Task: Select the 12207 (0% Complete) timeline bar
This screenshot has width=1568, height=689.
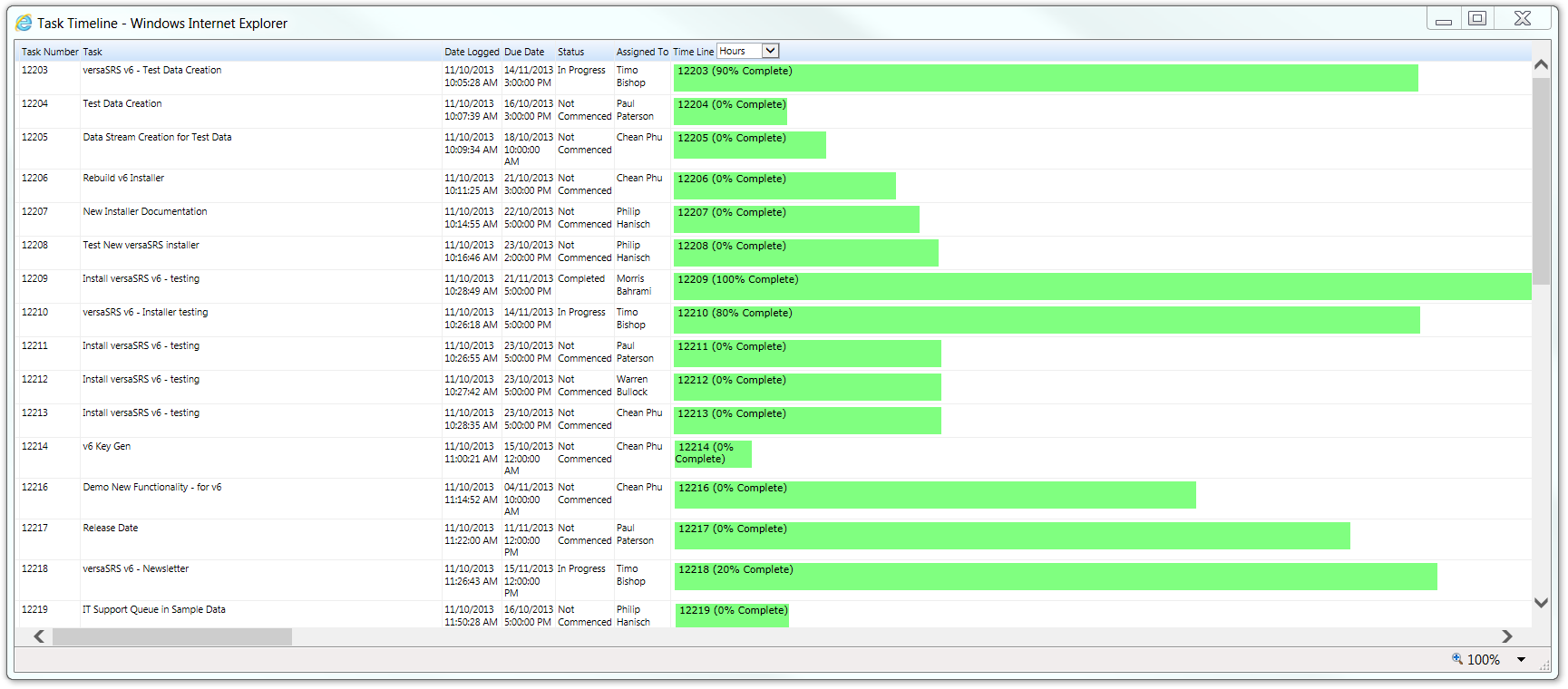Action: click(x=796, y=219)
